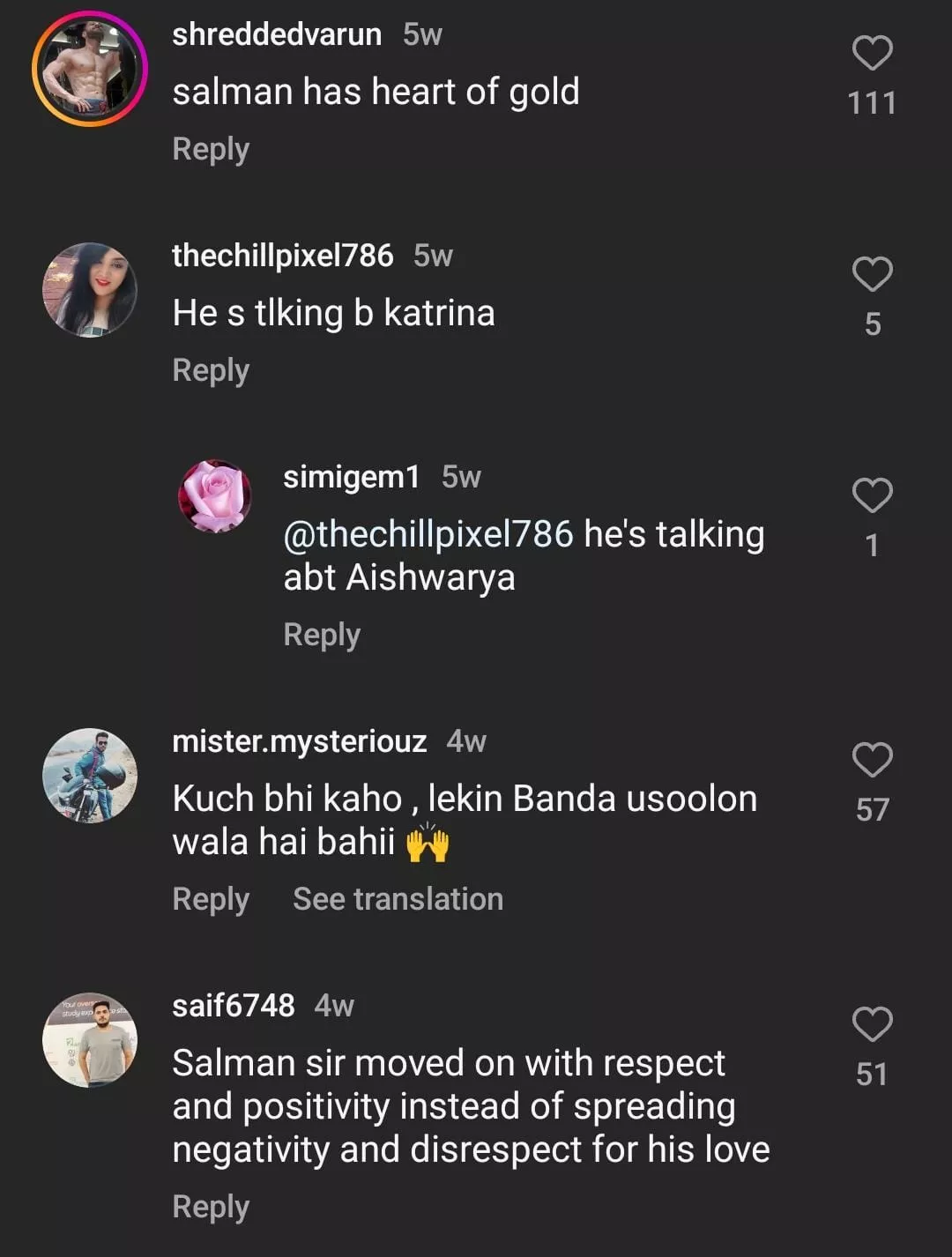Open shreddedvarun's profile picture with story ring
The width and height of the screenshot is (952, 1257).
[x=90, y=69]
